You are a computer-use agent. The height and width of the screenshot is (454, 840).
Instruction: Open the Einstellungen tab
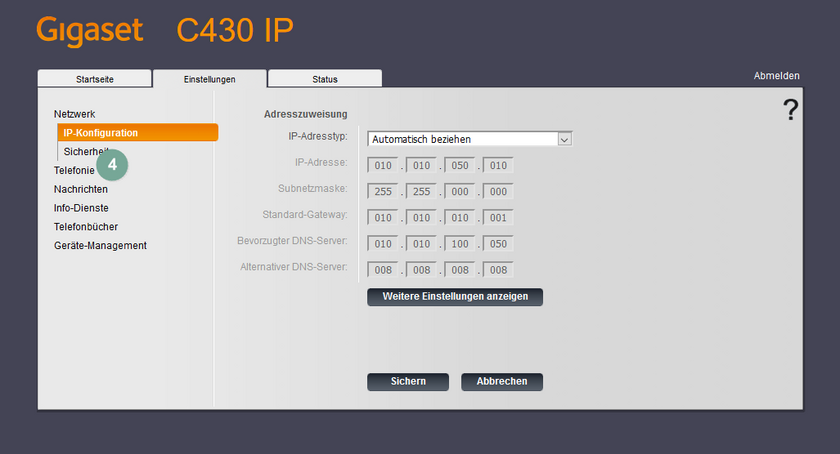209,79
